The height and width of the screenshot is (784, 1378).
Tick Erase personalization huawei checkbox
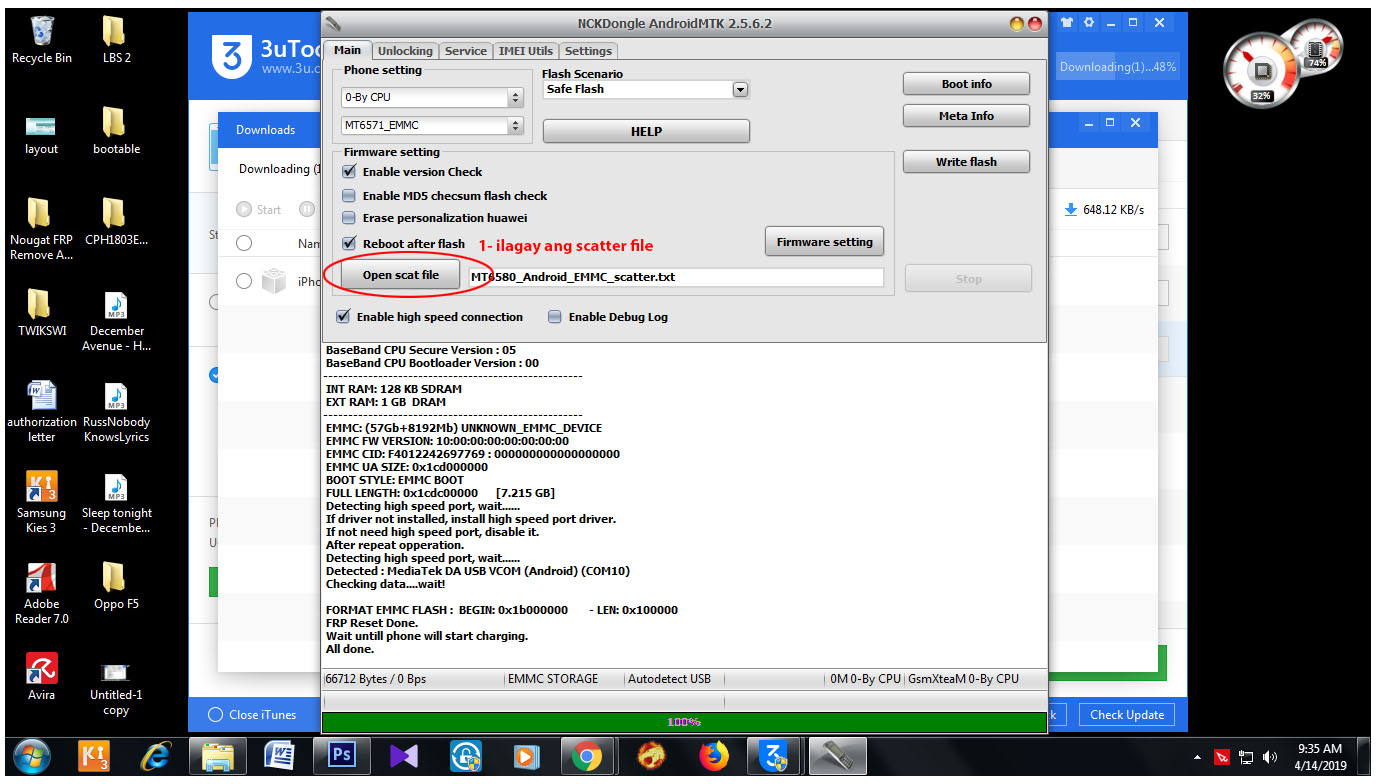(x=349, y=218)
